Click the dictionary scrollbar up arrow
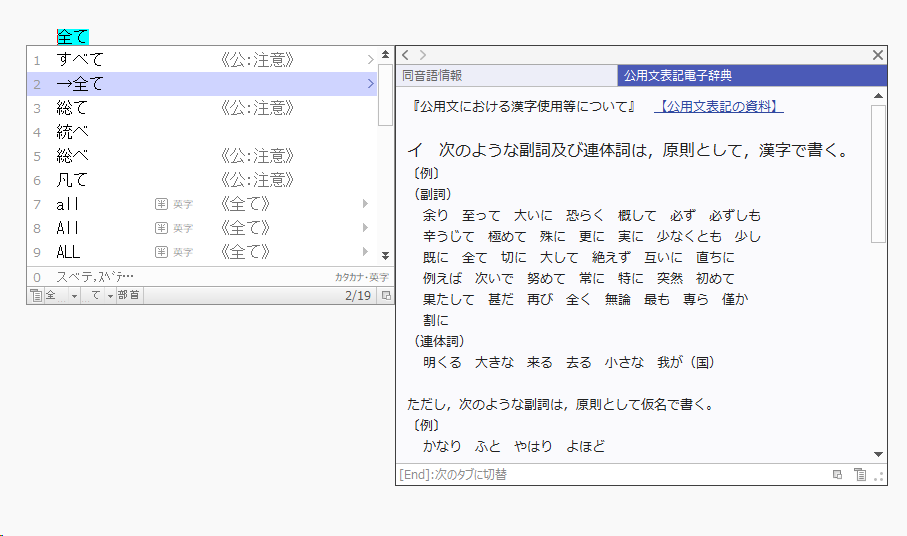This screenshot has height=536, width=907. coord(878,96)
